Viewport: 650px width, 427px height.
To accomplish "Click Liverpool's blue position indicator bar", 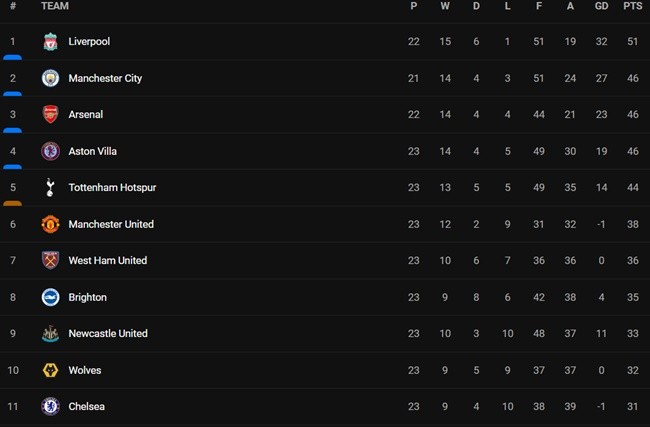I will pos(13,58).
